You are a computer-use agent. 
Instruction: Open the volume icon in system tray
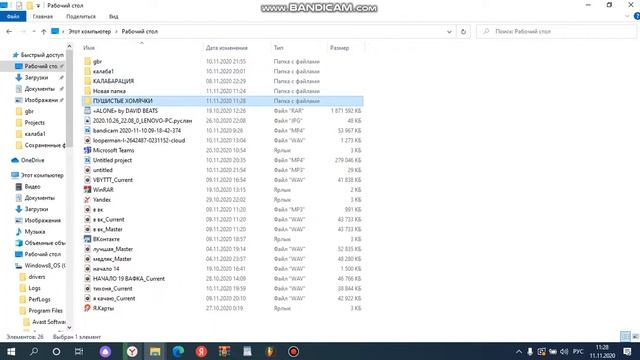click(564, 351)
